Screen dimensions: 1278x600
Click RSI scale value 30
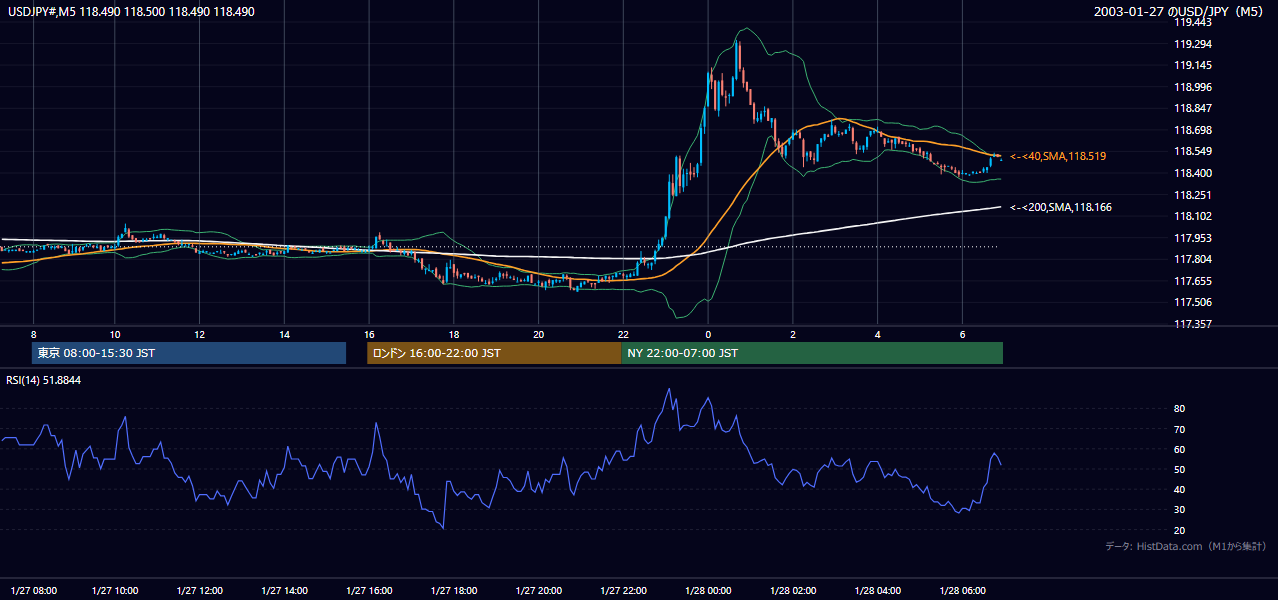click(x=1179, y=510)
